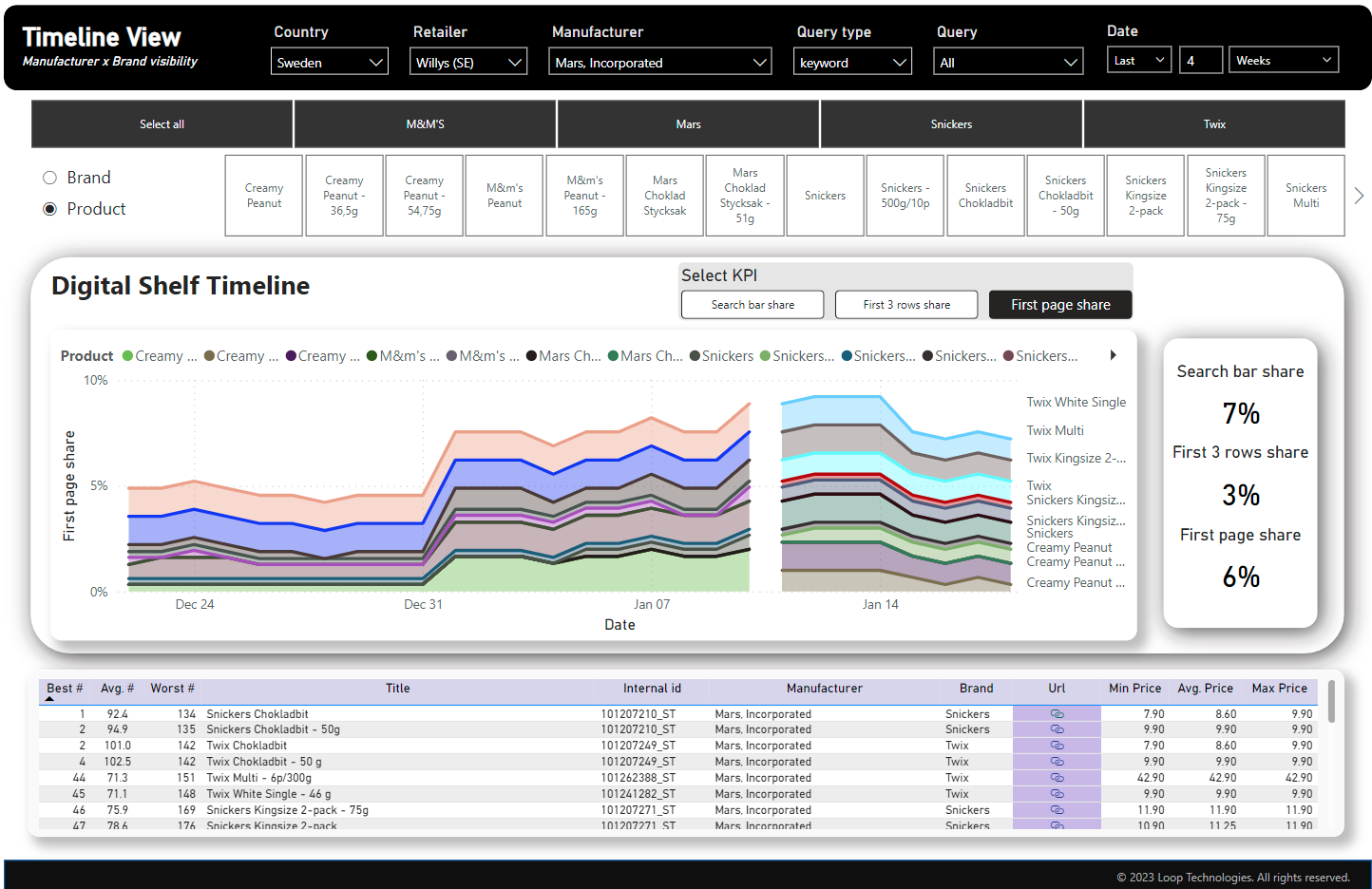The image size is (1372, 889).
Task: Sort table by Title column header
Action: 397,689
